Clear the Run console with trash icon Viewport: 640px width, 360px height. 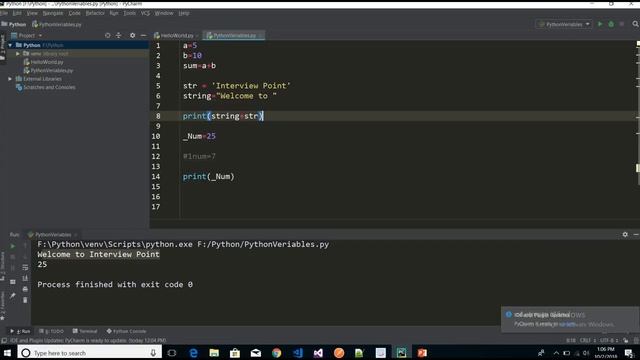[25, 300]
